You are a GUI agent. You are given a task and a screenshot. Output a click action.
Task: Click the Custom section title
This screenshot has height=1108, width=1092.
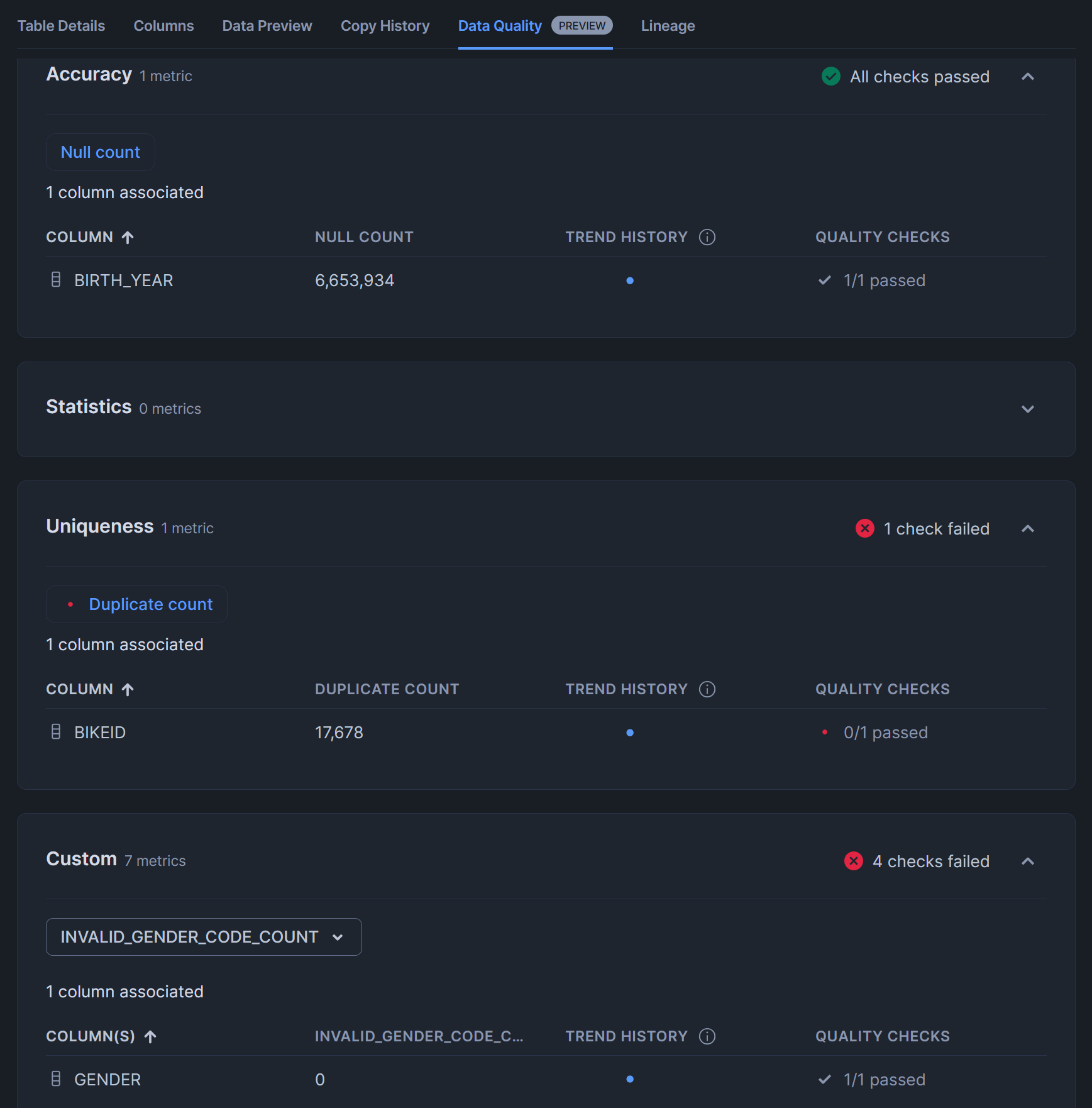82,859
